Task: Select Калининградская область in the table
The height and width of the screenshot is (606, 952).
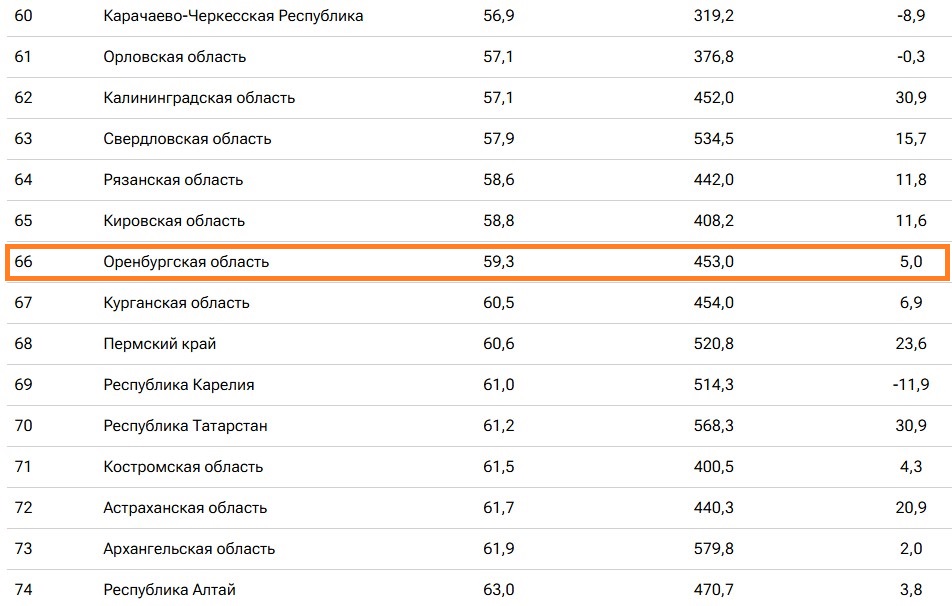Action: 199,98
